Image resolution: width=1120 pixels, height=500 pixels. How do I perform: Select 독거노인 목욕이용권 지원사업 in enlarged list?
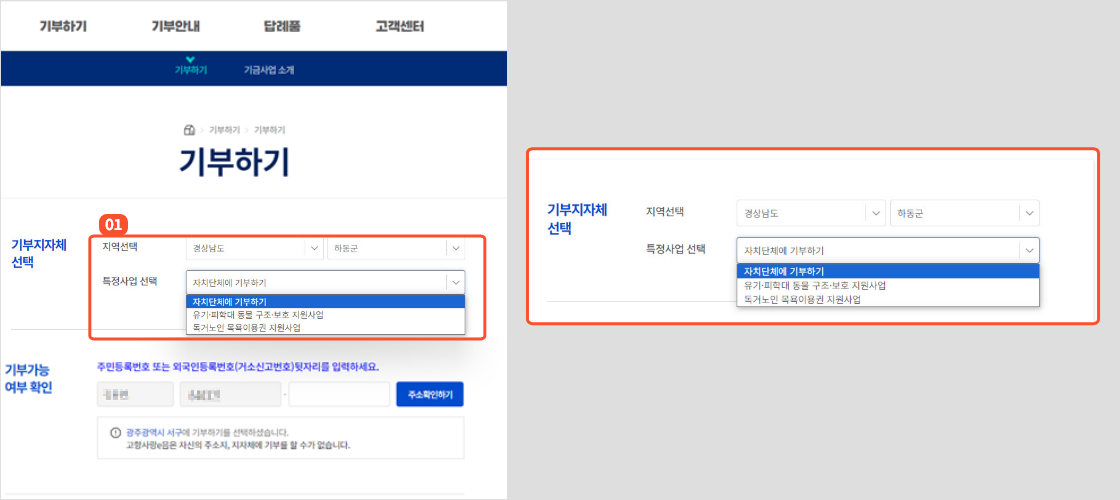pyautogui.click(x=888, y=299)
